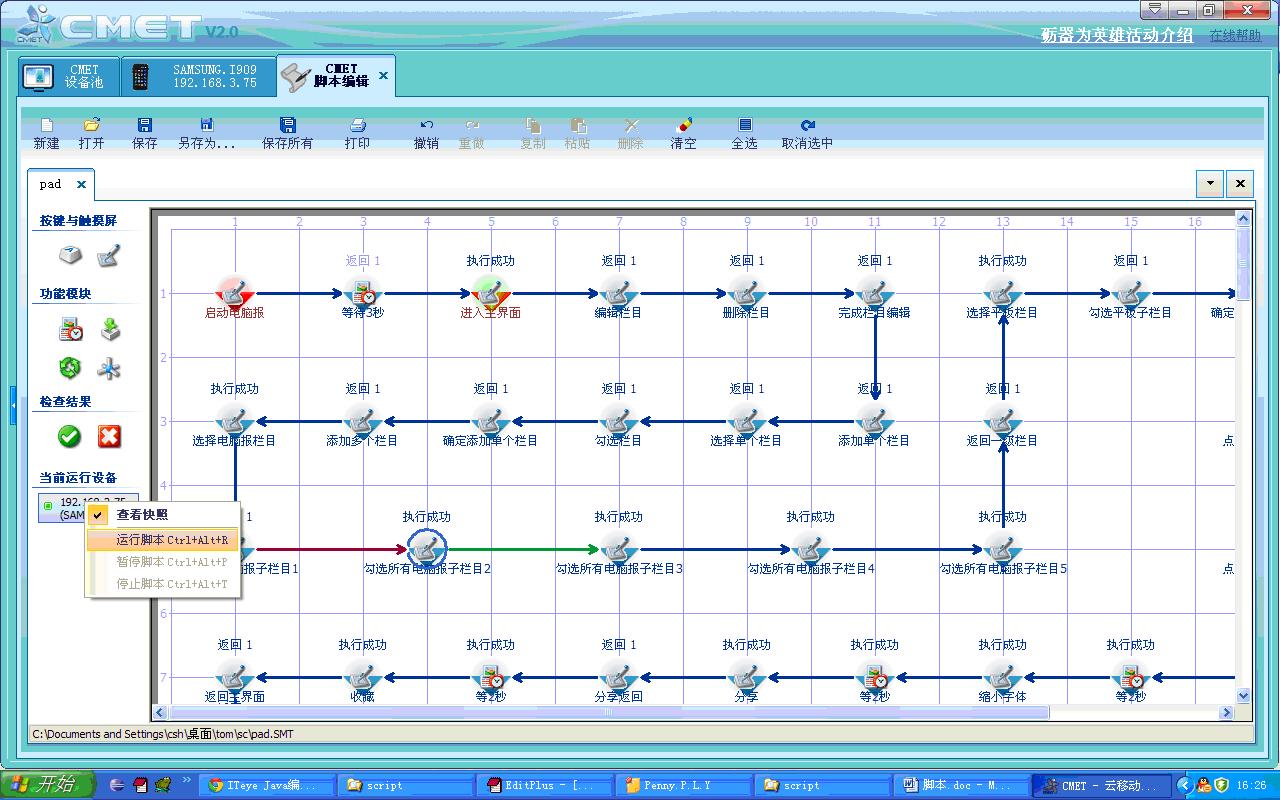The image size is (1280, 800).
Task: Toggle the 查看快照 checked menu item
Action: coord(163,515)
